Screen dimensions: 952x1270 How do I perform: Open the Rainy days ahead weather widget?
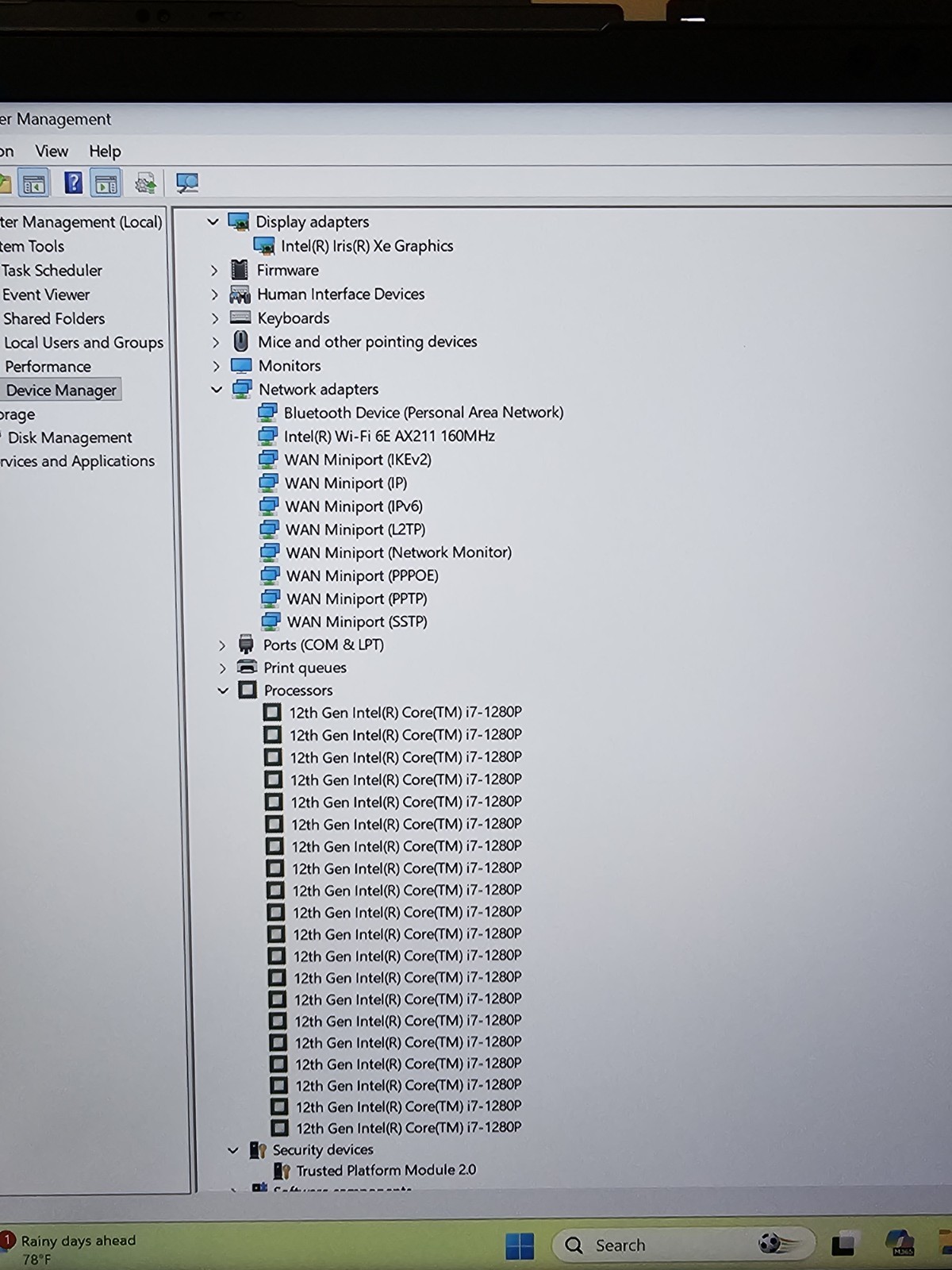tap(69, 1249)
